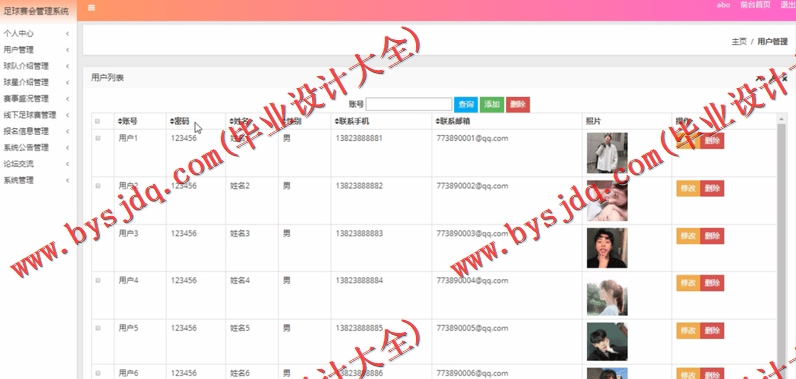
Task: Click the 足球赛会管理系统 title logo
Action: click(x=36, y=11)
